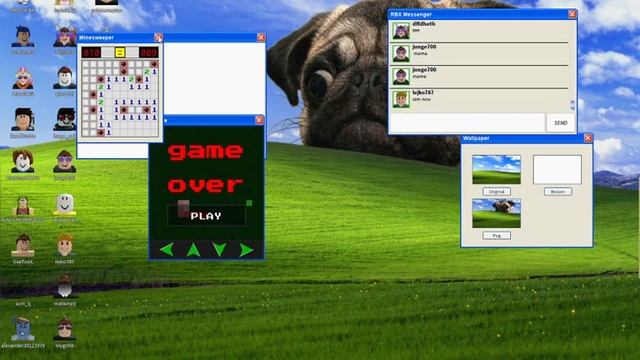This screenshot has height=360, width=640.
Task: Click the Original button in Wallpaper window
Action: (496, 191)
